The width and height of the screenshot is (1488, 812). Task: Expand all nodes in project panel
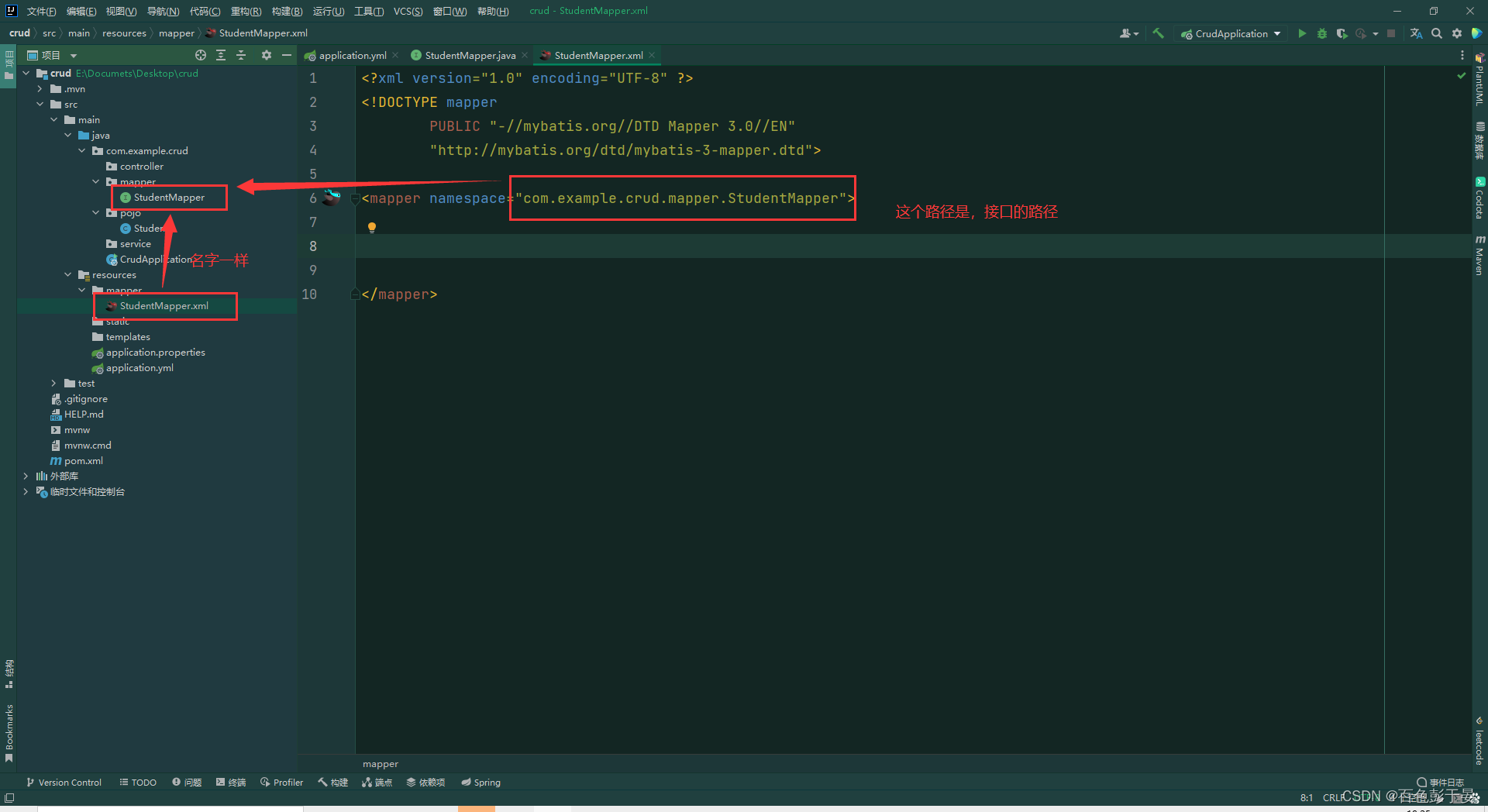point(221,55)
